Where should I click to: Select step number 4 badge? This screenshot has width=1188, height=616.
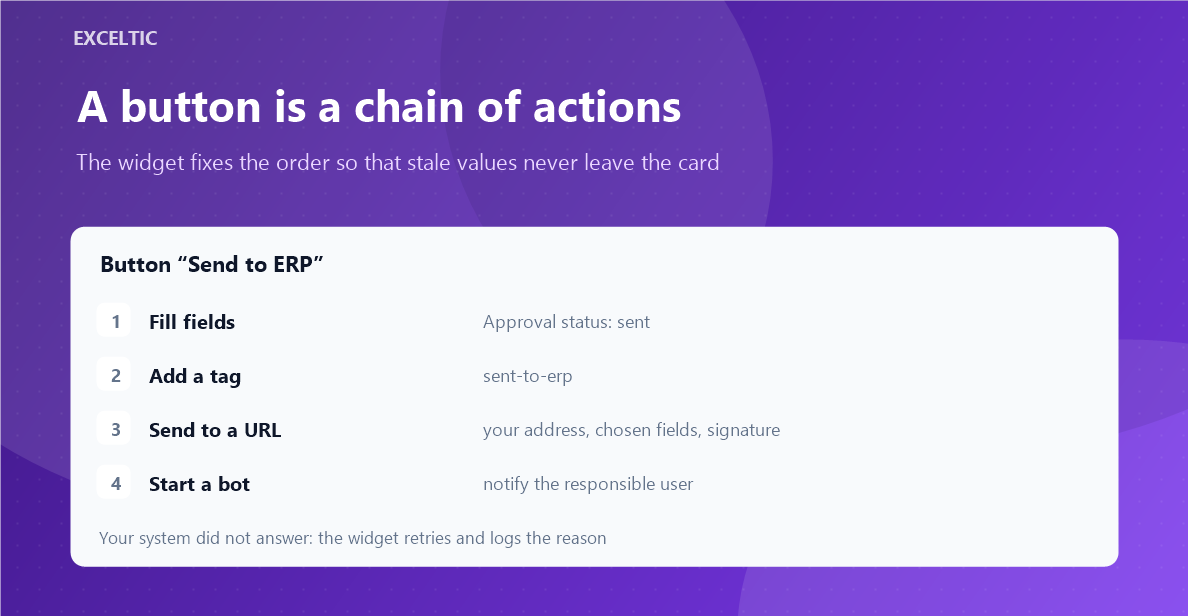pos(114,483)
